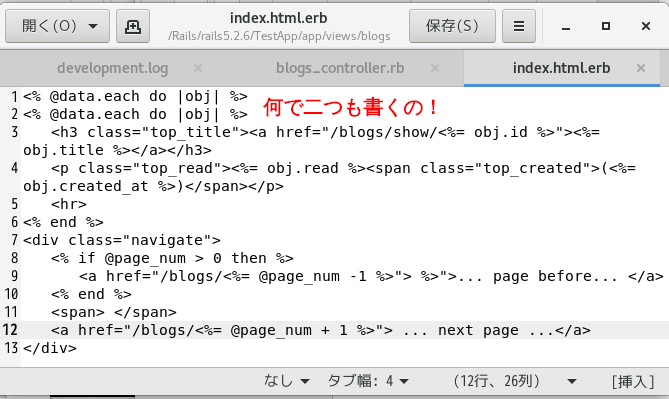Viewport: 669px width, 399px height.
Task: Click the h3 class="top_title" line
Action: coord(325,132)
